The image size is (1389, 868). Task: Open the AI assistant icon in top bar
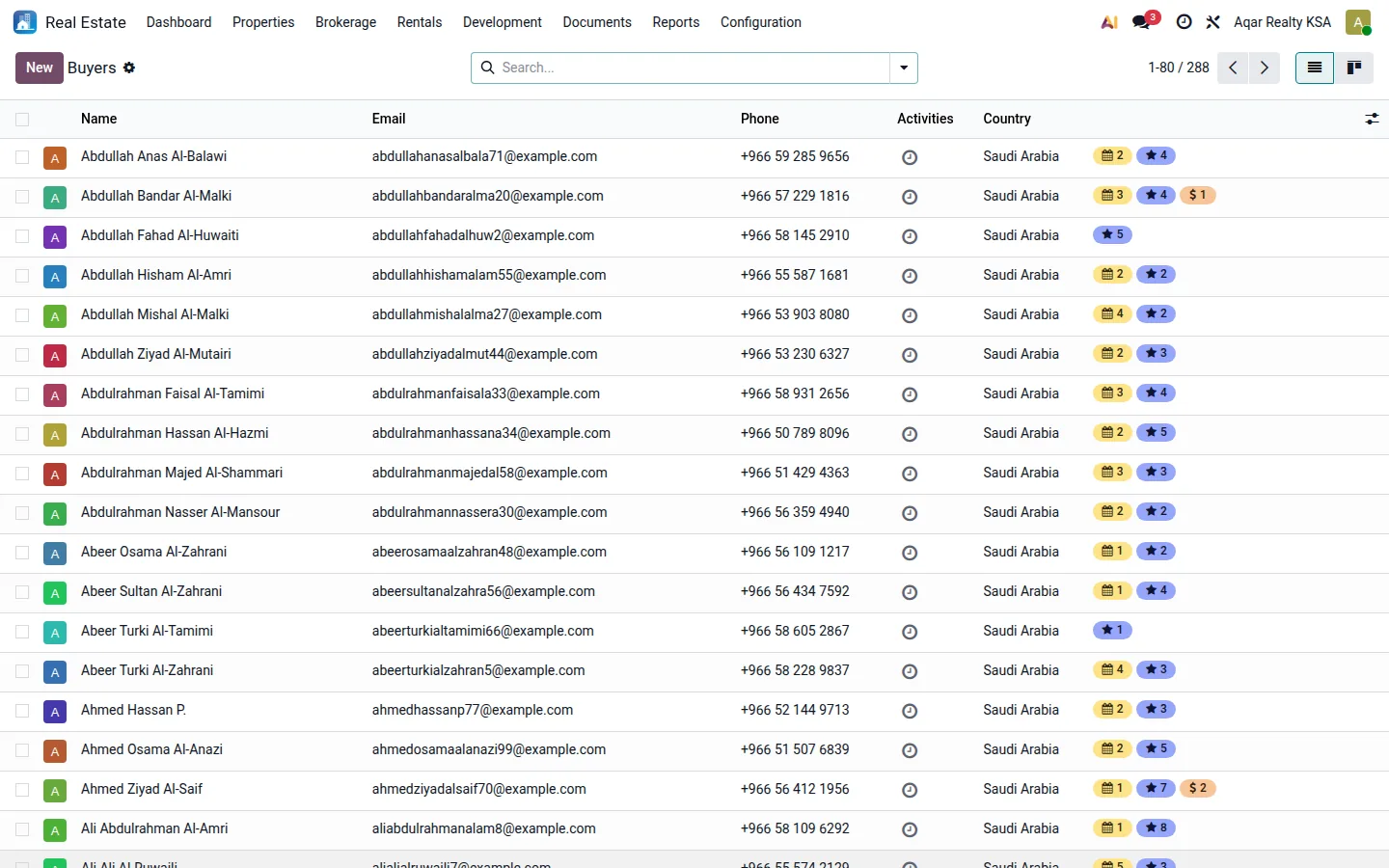tap(1109, 22)
